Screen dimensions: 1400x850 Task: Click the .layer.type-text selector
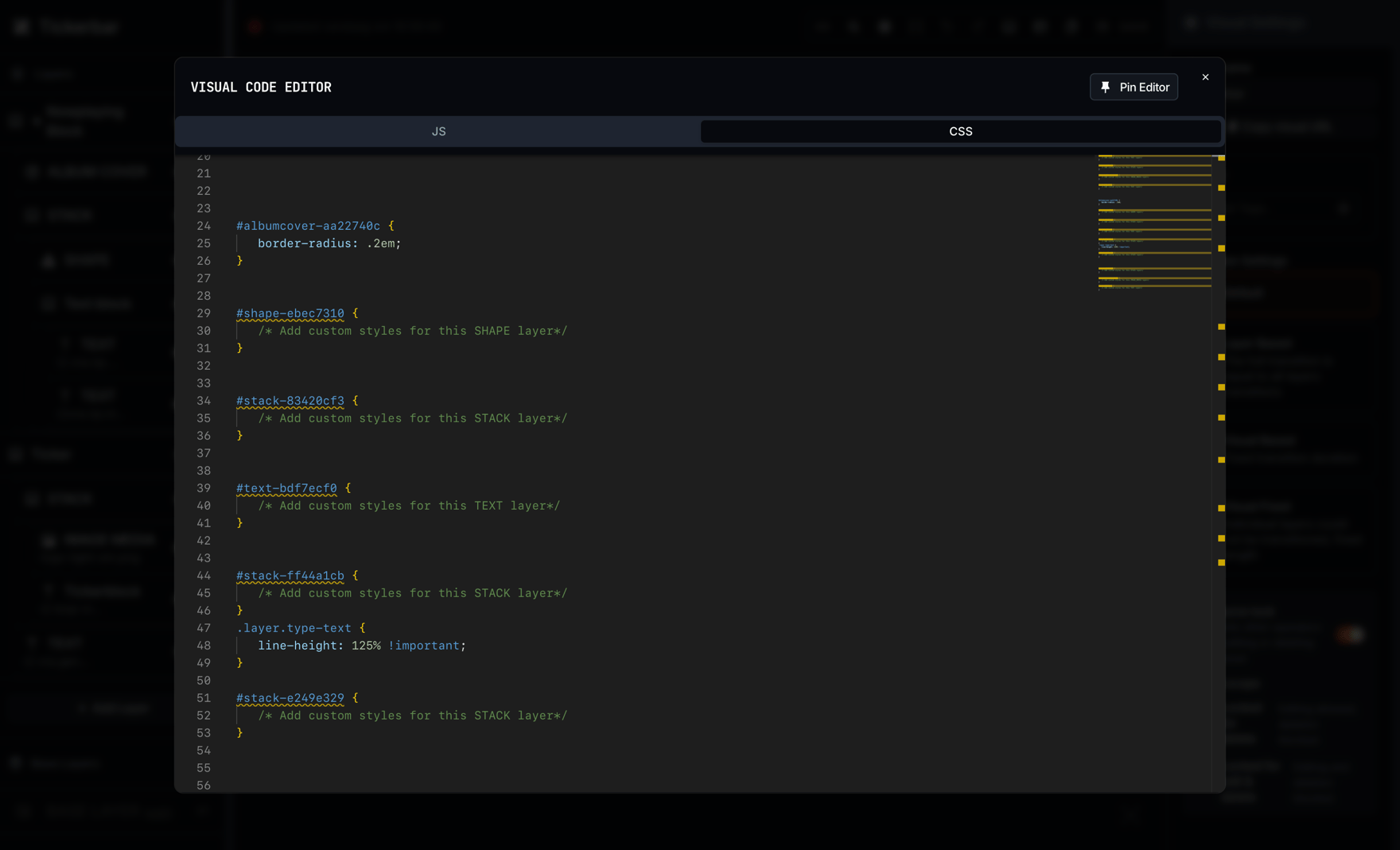click(x=294, y=628)
